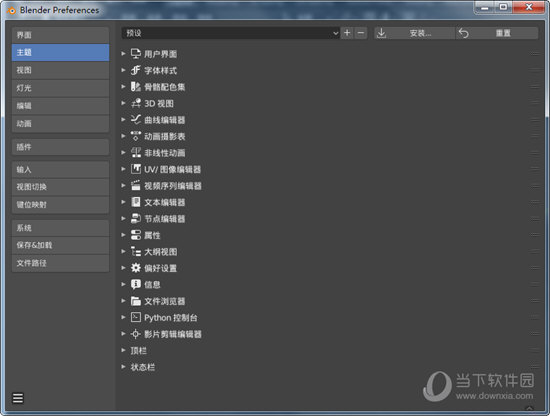Open the 系统 system tab
The height and width of the screenshot is (416, 550).
[60, 228]
